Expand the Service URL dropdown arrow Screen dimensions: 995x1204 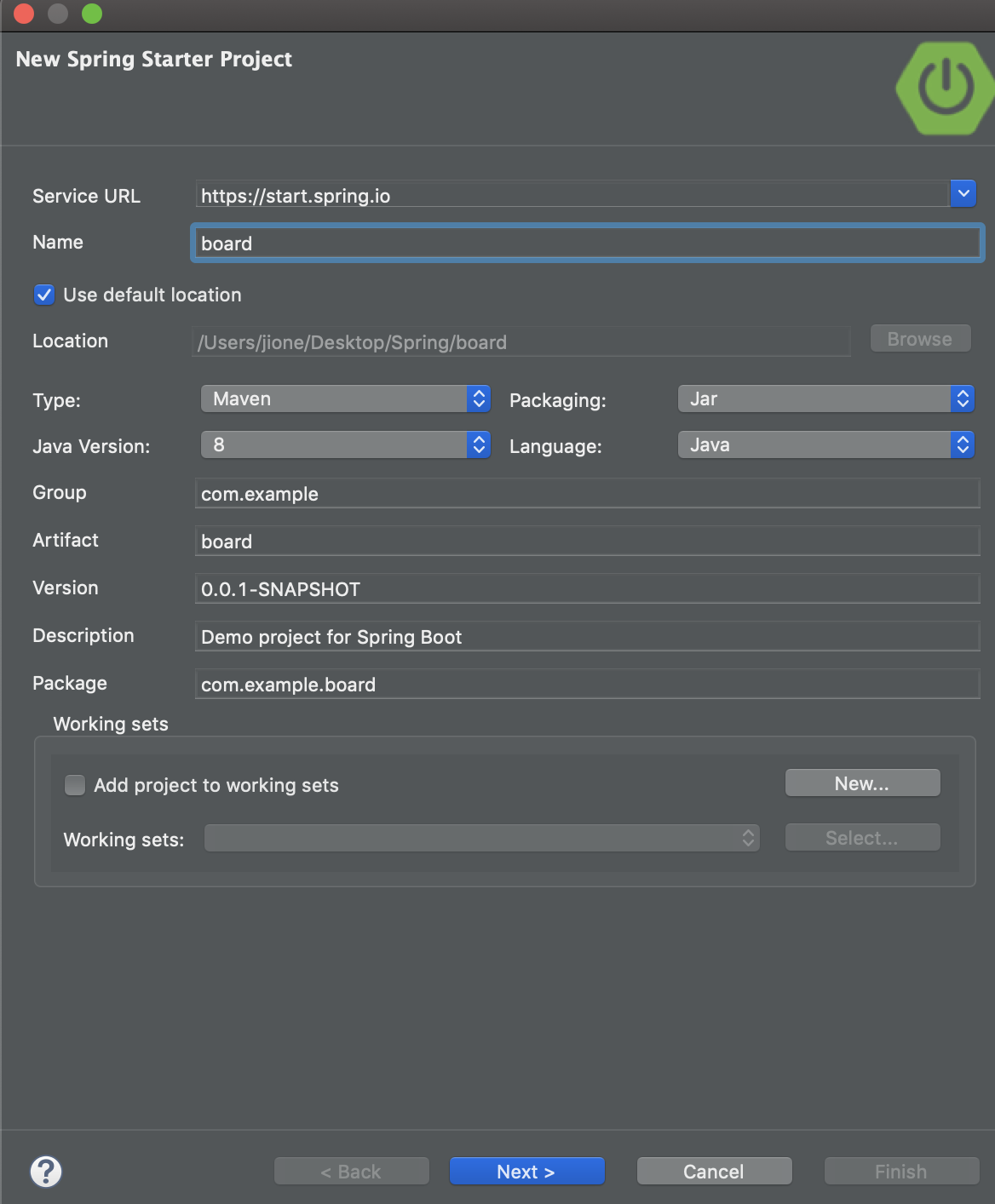(963, 193)
